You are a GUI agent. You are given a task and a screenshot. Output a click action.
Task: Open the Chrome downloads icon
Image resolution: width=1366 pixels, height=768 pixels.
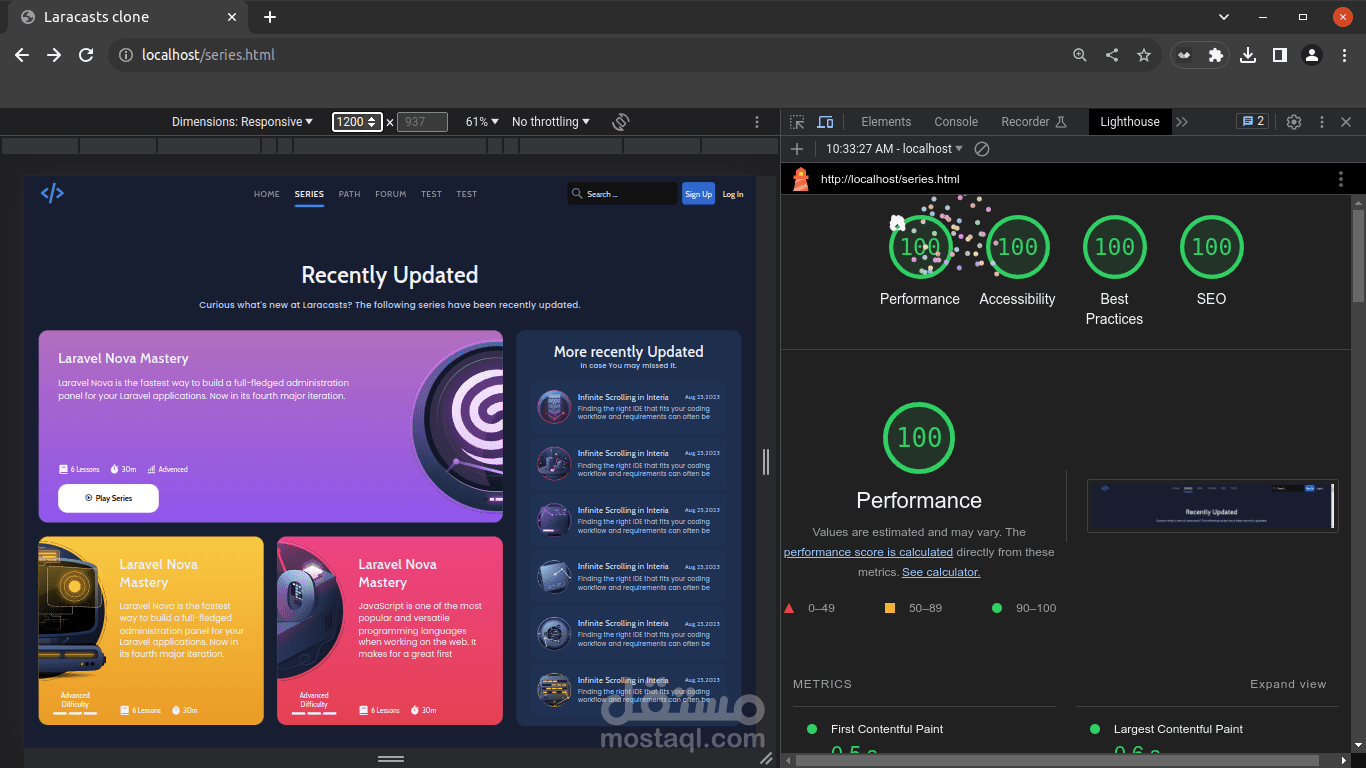point(1248,55)
